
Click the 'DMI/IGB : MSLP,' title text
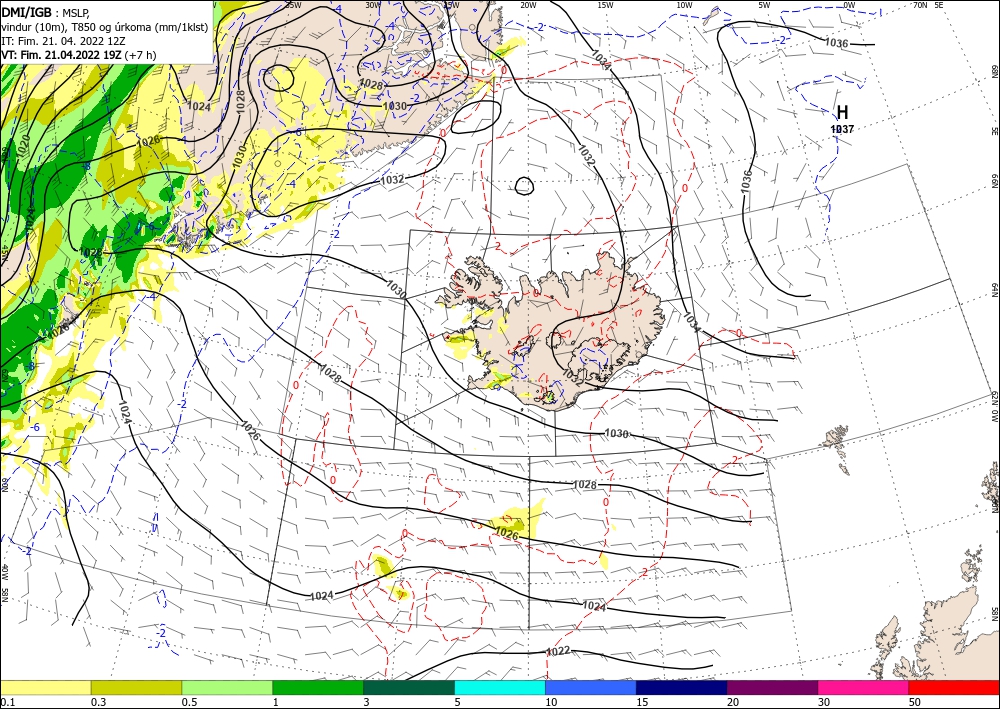click(x=47, y=11)
